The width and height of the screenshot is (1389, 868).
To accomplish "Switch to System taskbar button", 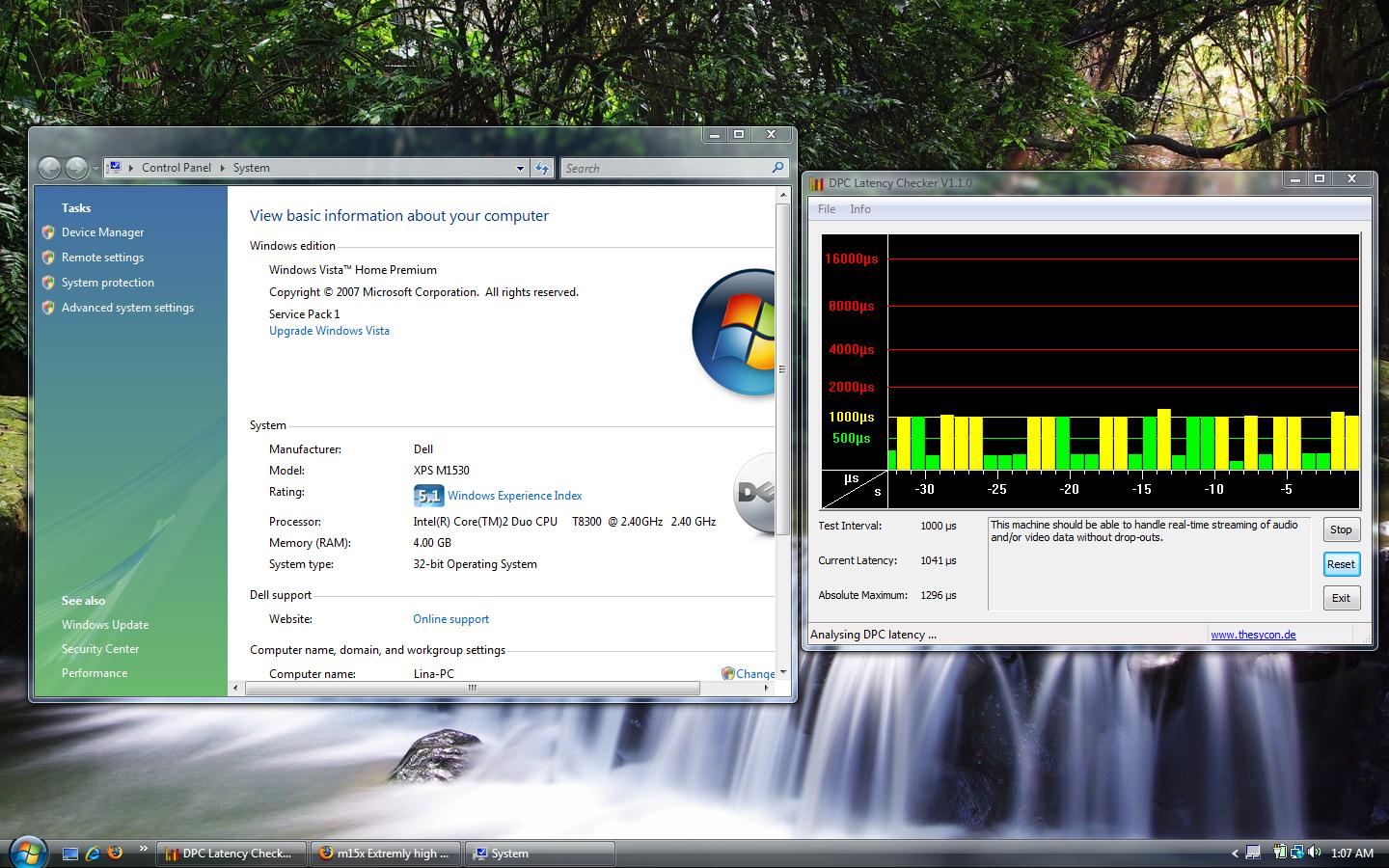I will click(540, 854).
